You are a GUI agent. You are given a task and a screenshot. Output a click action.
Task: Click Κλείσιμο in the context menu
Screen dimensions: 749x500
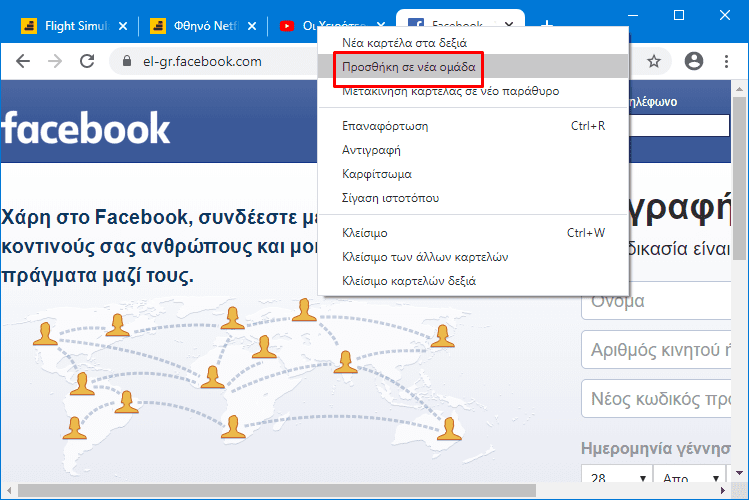[473, 233]
